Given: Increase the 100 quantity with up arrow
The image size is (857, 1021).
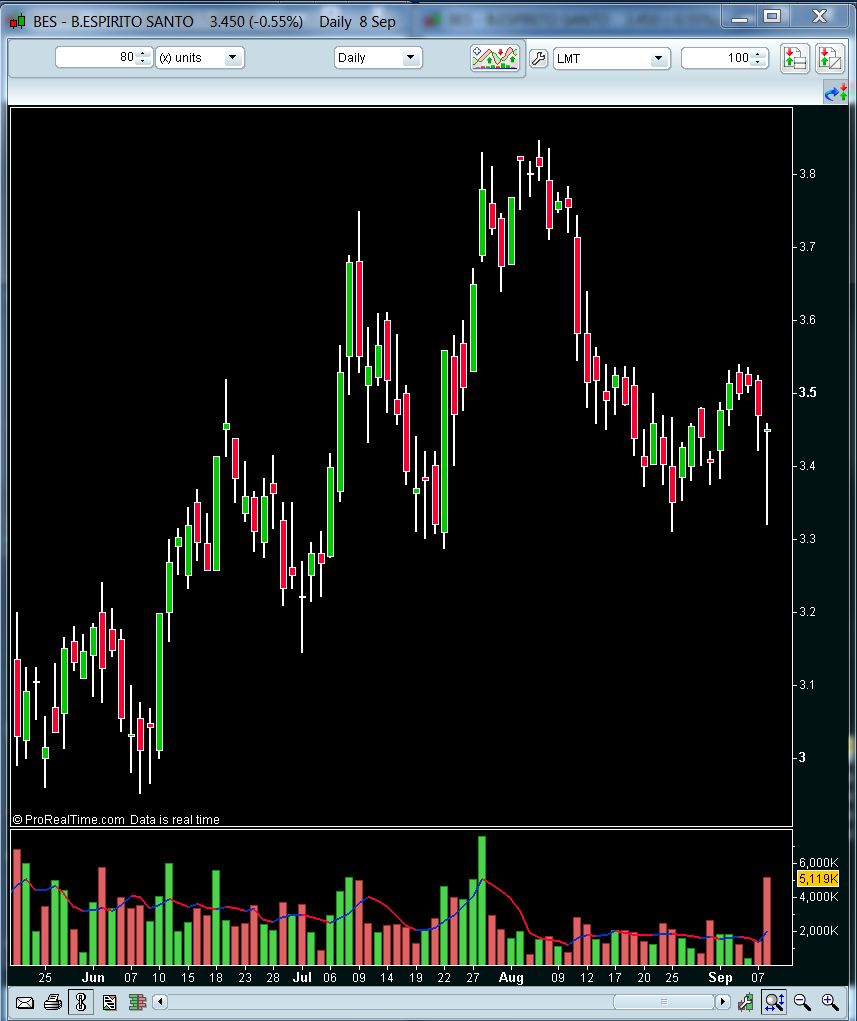Looking at the screenshot, I should 759,53.
